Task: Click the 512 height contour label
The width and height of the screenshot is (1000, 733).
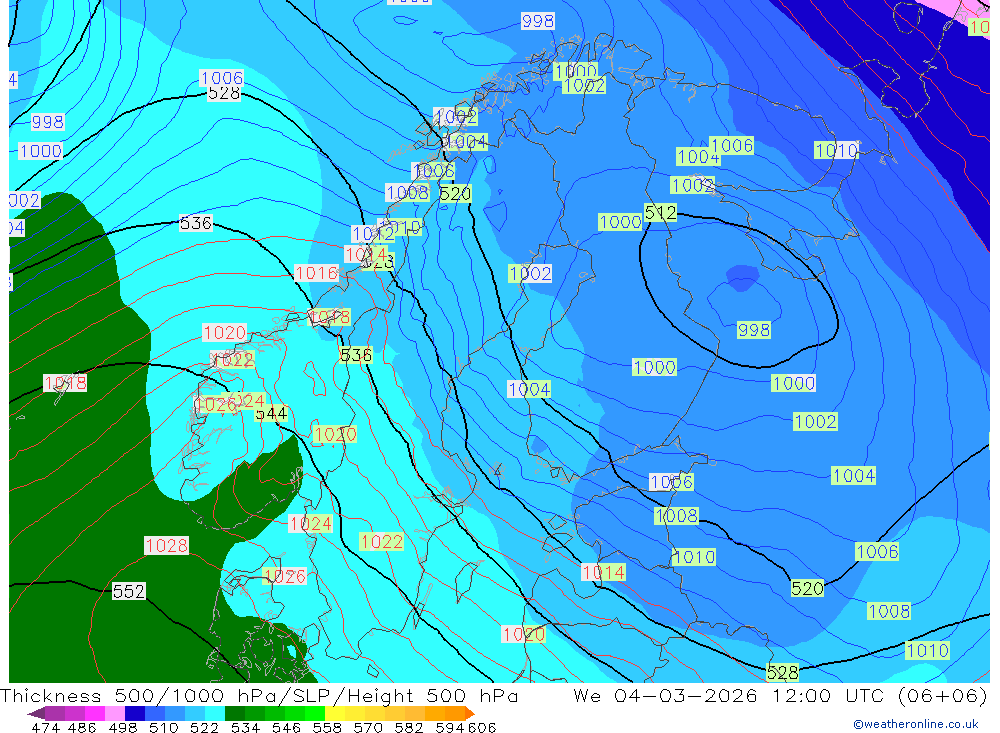Action: [x=660, y=212]
